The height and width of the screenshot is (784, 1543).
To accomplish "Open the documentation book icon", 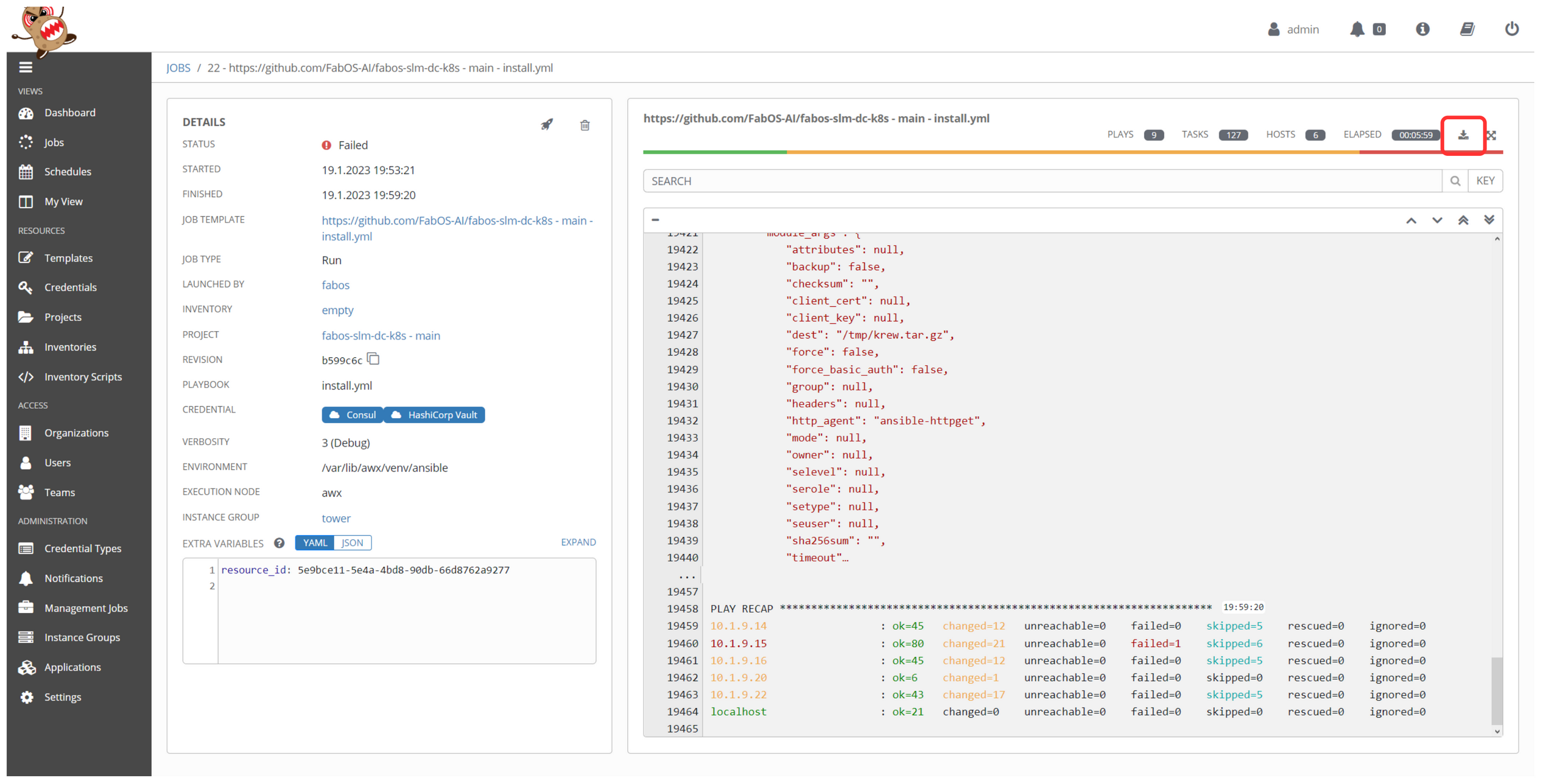I will tap(1467, 29).
